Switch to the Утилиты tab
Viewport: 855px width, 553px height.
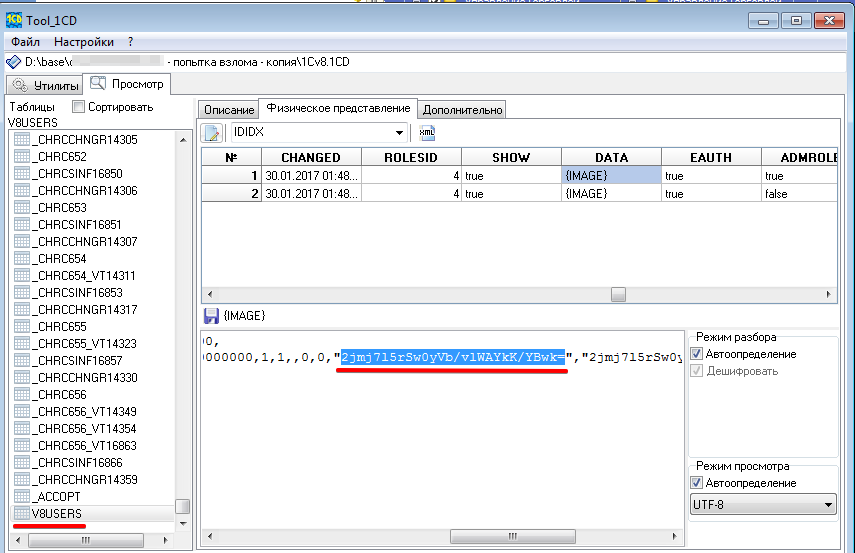click(45, 85)
